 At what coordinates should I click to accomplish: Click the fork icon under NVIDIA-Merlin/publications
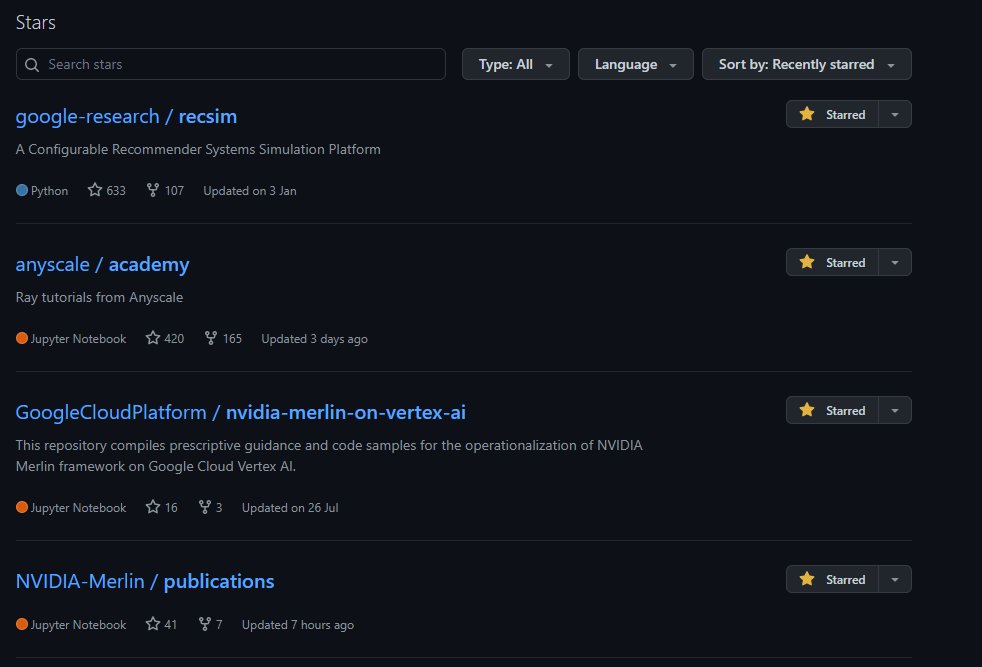click(x=205, y=624)
